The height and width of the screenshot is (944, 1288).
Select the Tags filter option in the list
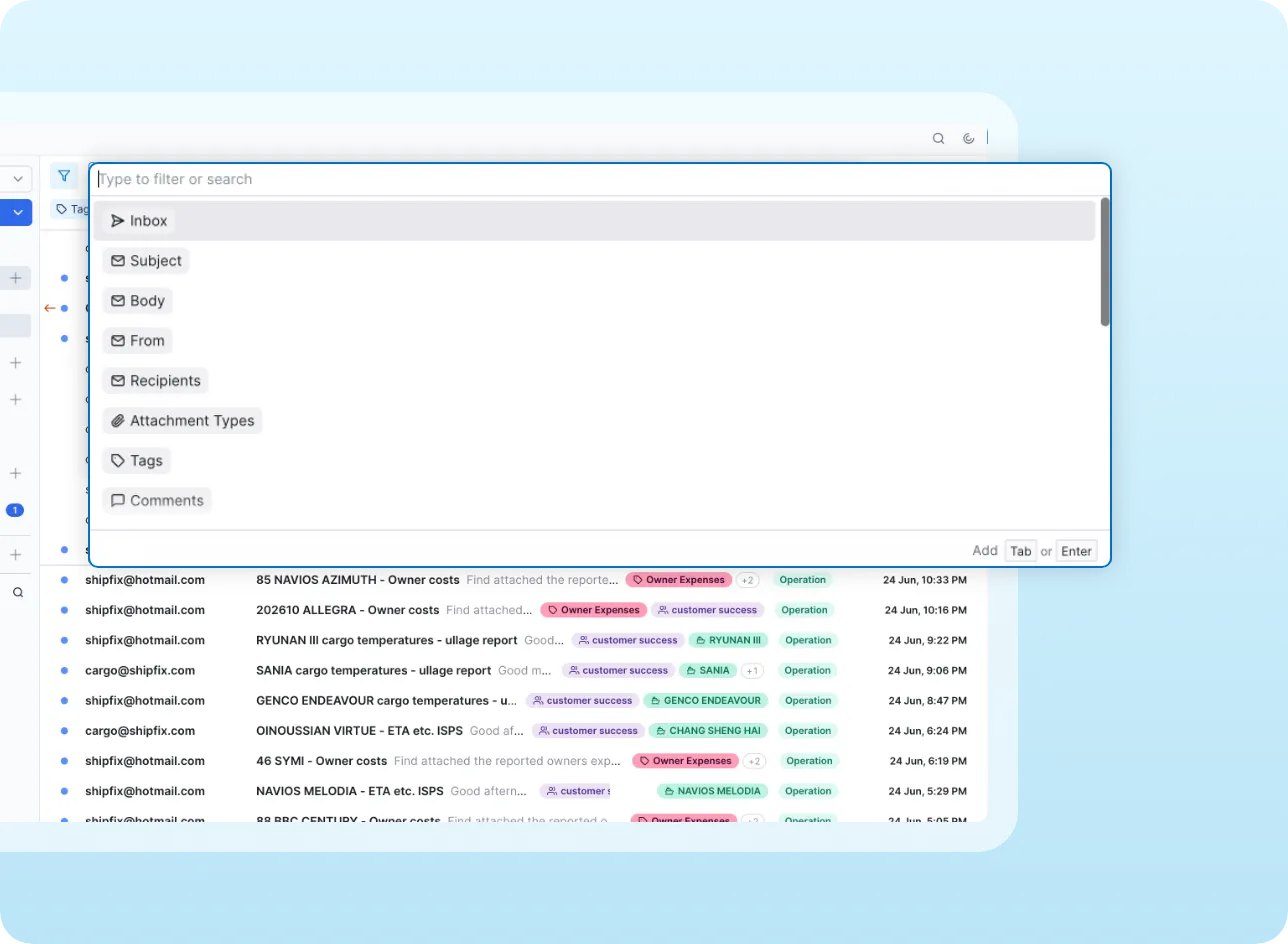(137, 461)
